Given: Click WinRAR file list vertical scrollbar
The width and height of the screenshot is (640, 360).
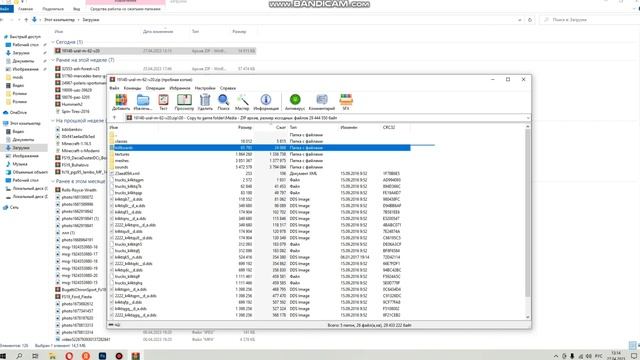Looking at the screenshot, I should click(x=527, y=214).
